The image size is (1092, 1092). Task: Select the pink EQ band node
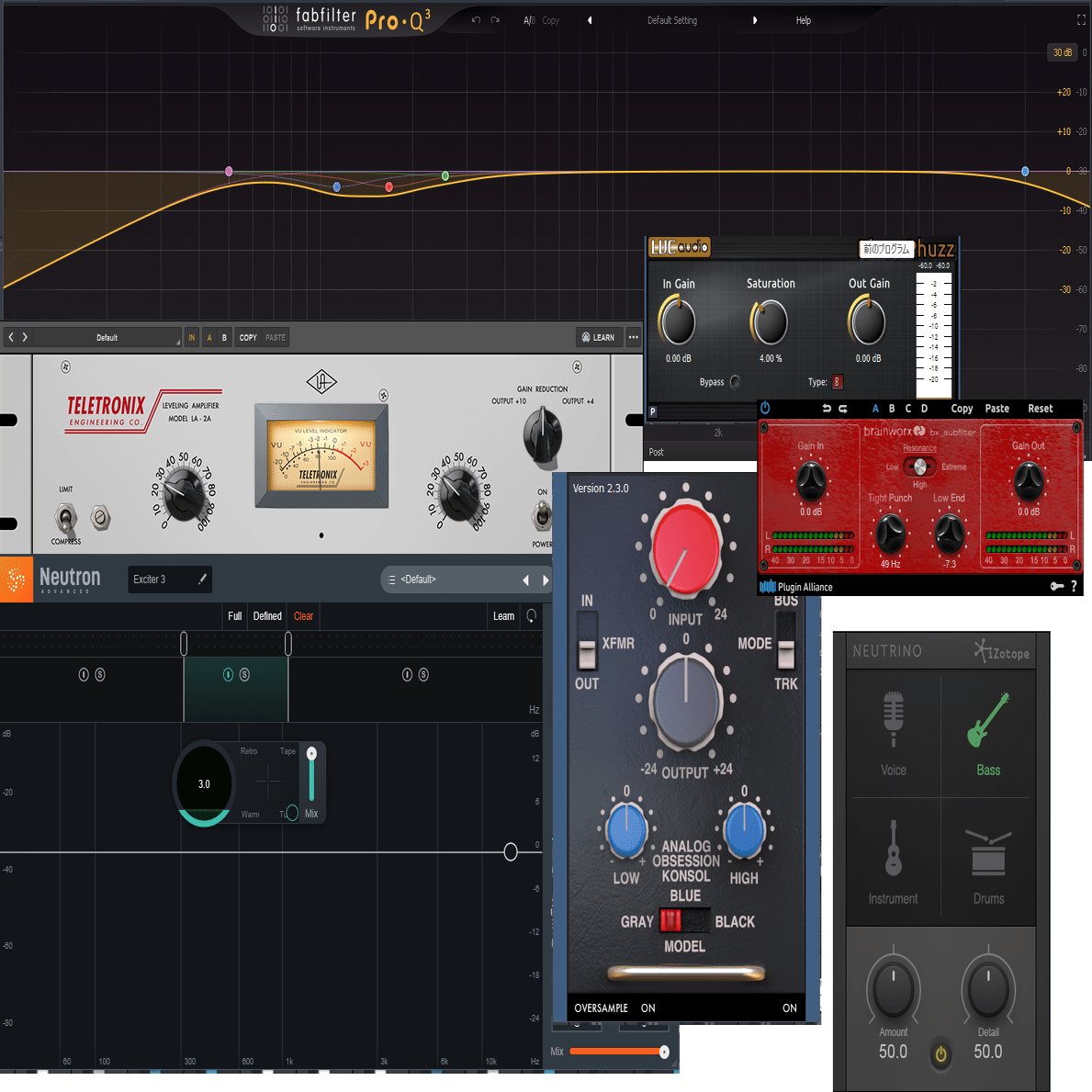[x=229, y=172]
